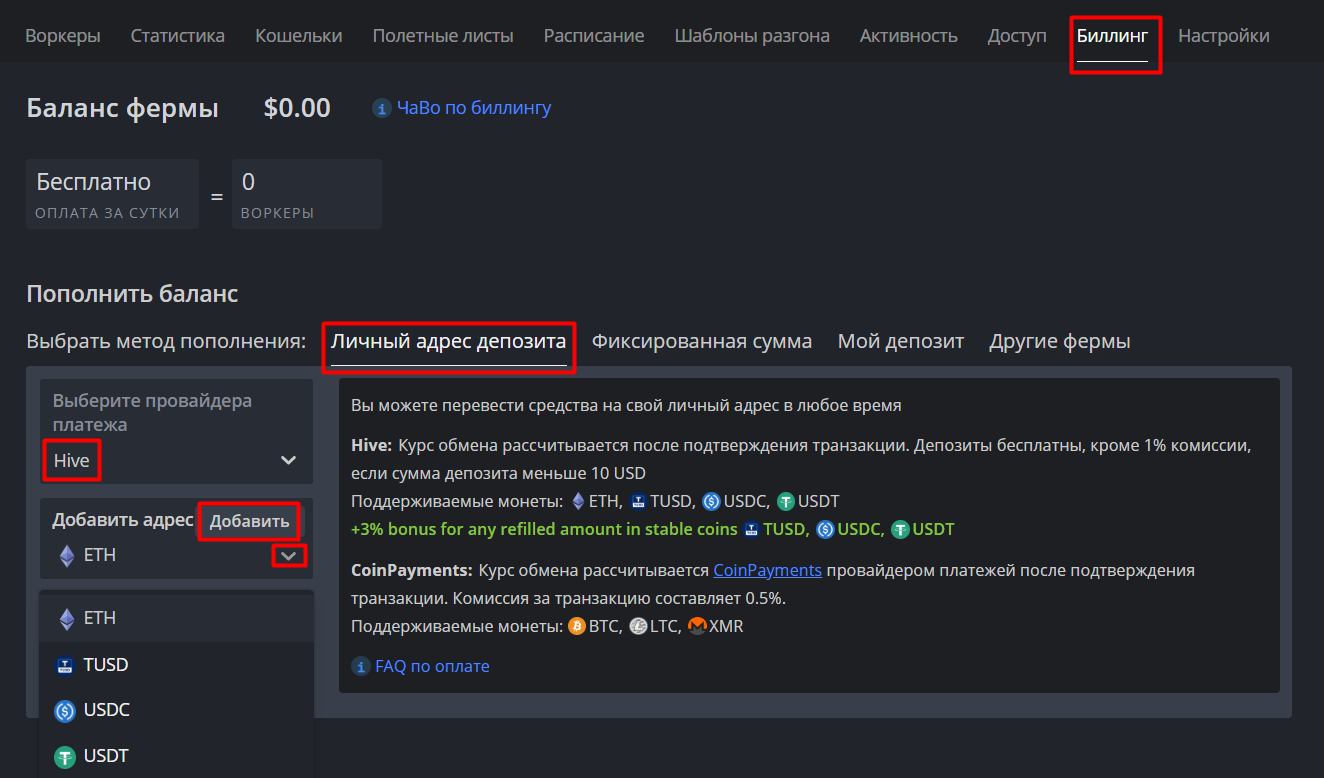
Task: Click the $0.00 balance value
Action: (x=297, y=108)
